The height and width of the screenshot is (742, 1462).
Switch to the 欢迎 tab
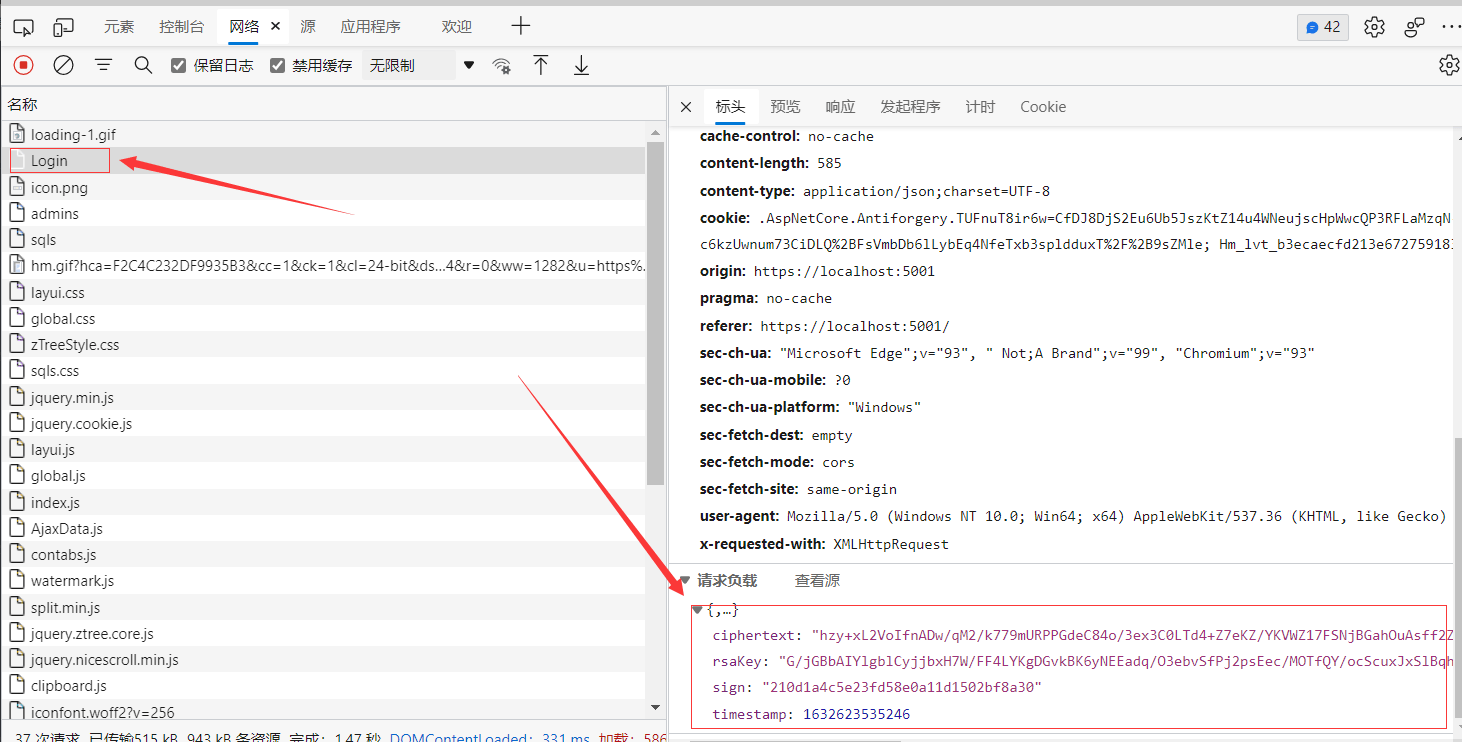(456, 27)
